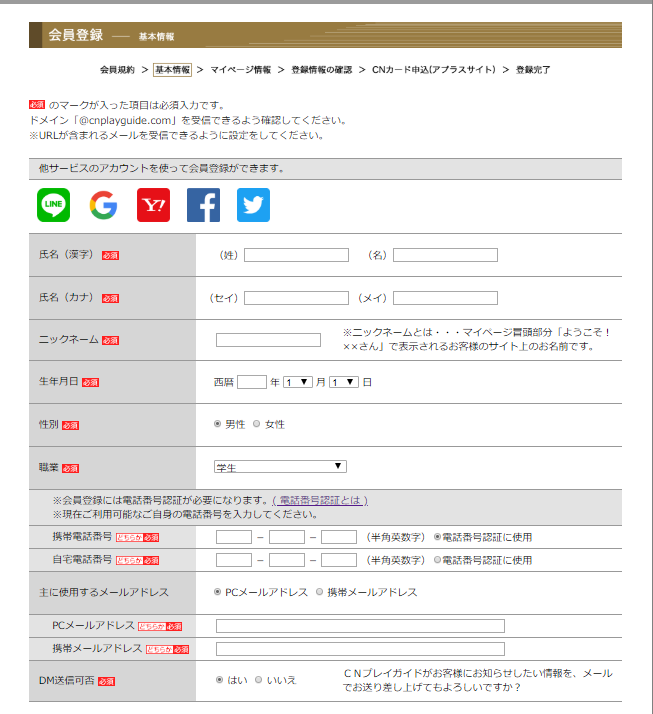The height and width of the screenshot is (714, 653).
Task: Register using the Google icon
Action: coord(103,205)
